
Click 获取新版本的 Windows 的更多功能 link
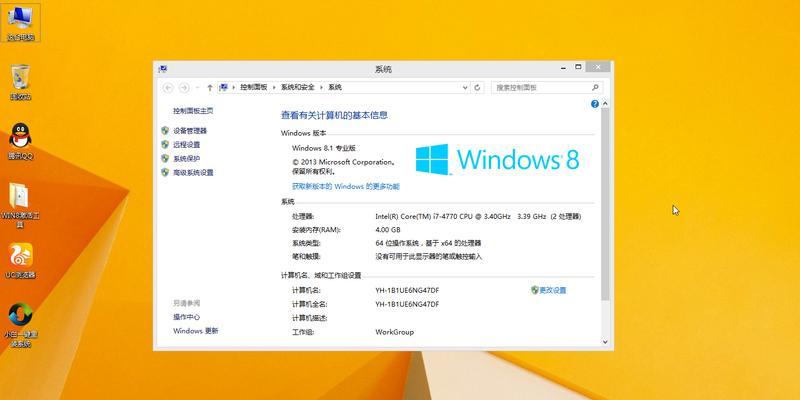[345, 187]
